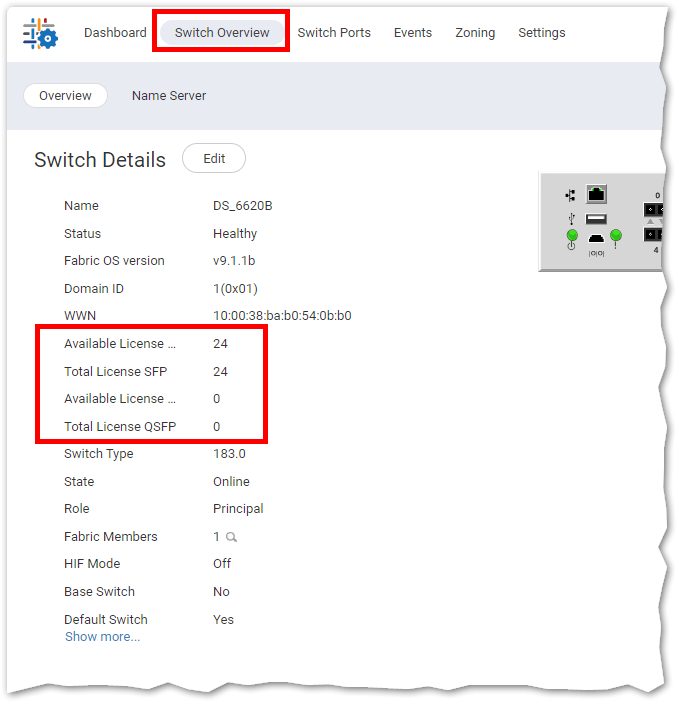Open the Dashboard tab
Screen dimensions: 679x704
[x=115, y=33]
